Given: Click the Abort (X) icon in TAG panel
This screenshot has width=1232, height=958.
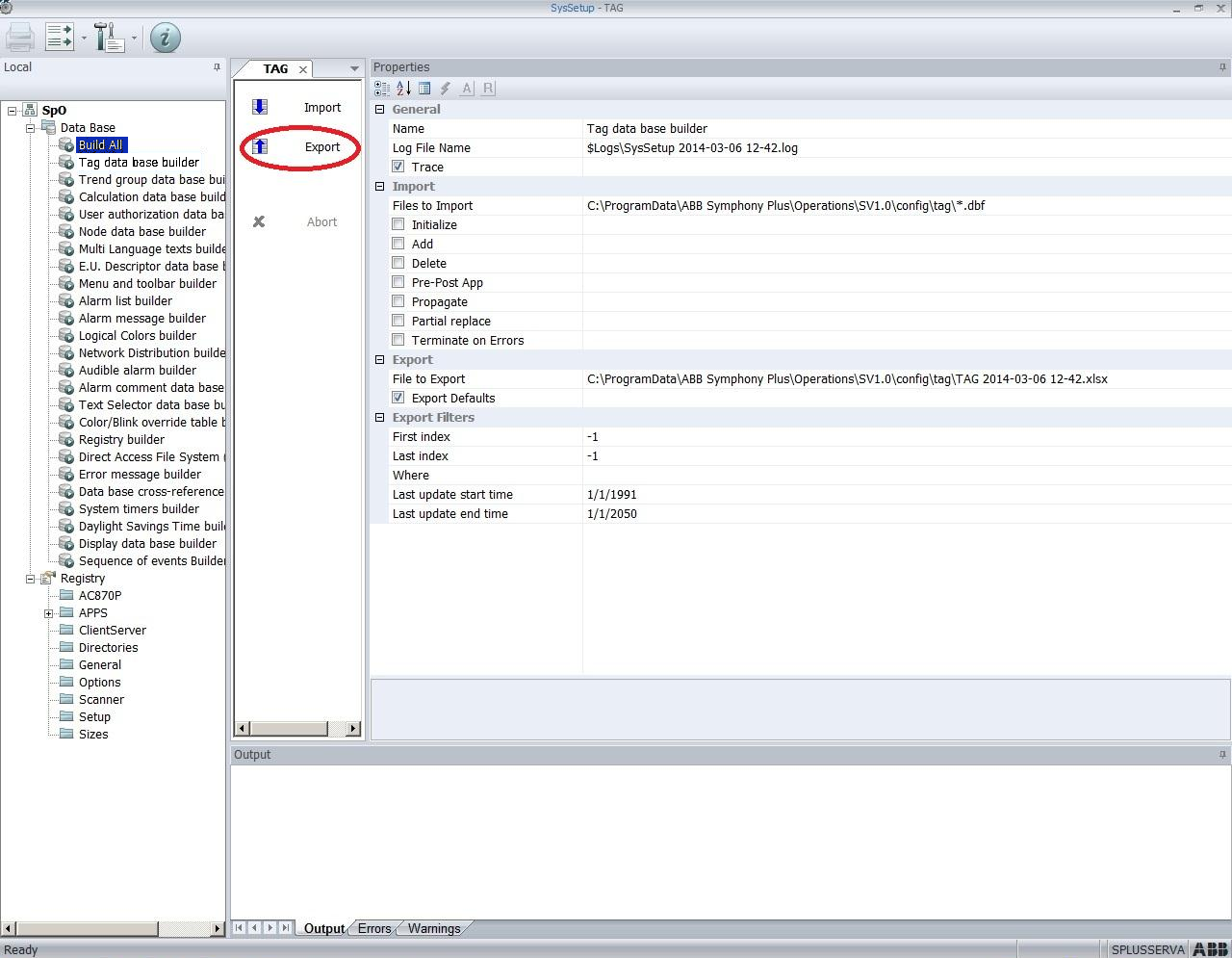Looking at the screenshot, I should 259,221.
